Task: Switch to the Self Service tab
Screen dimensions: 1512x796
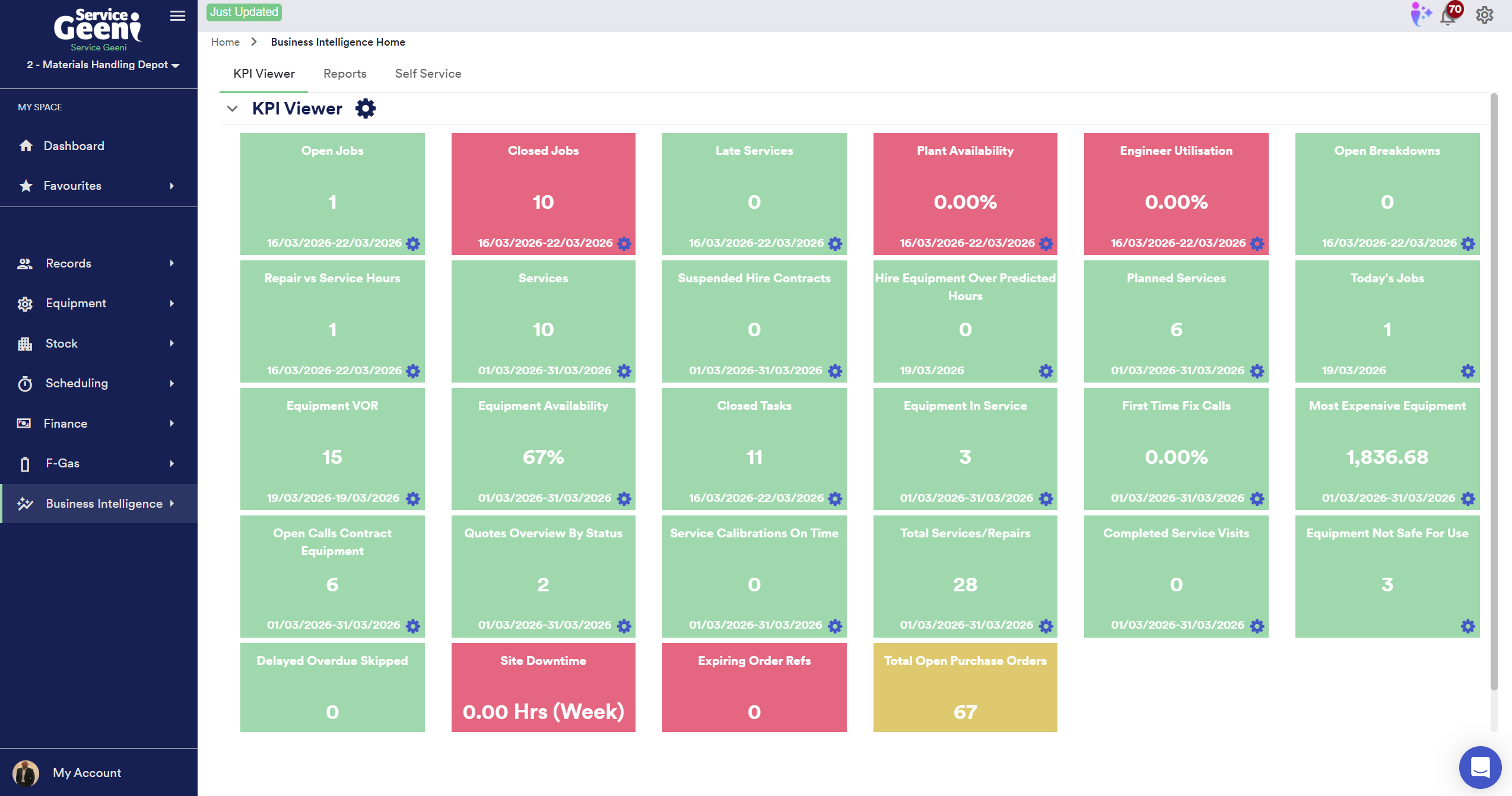Action: point(428,74)
